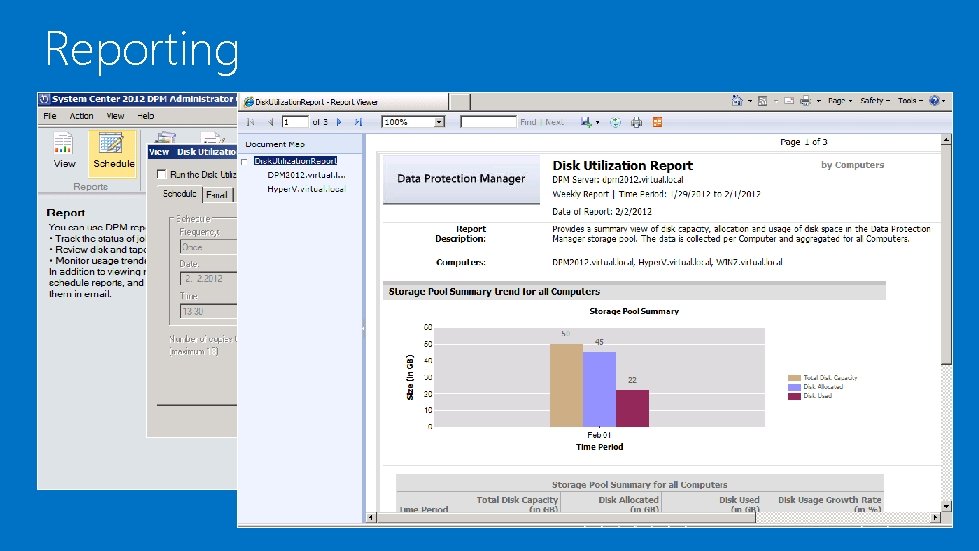Image resolution: width=979 pixels, height=551 pixels.
Task: Select DiskUtilizationReport in Document Map
Action: [x=295, y=161]
